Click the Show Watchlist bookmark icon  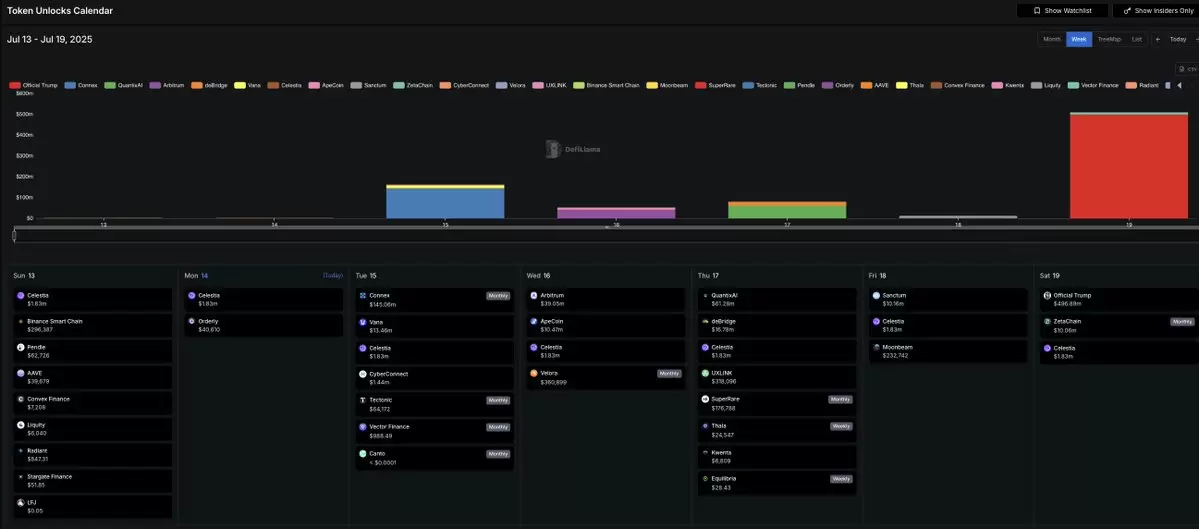1037,11
